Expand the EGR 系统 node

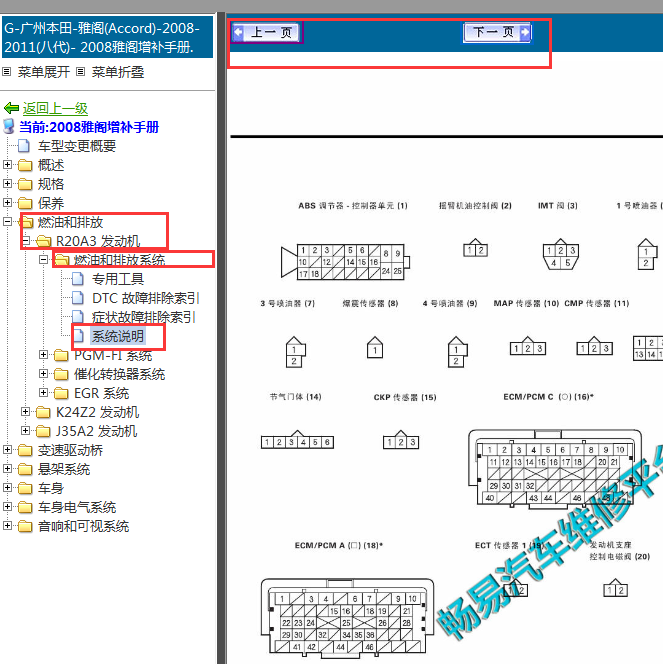(x=43, y=393)
